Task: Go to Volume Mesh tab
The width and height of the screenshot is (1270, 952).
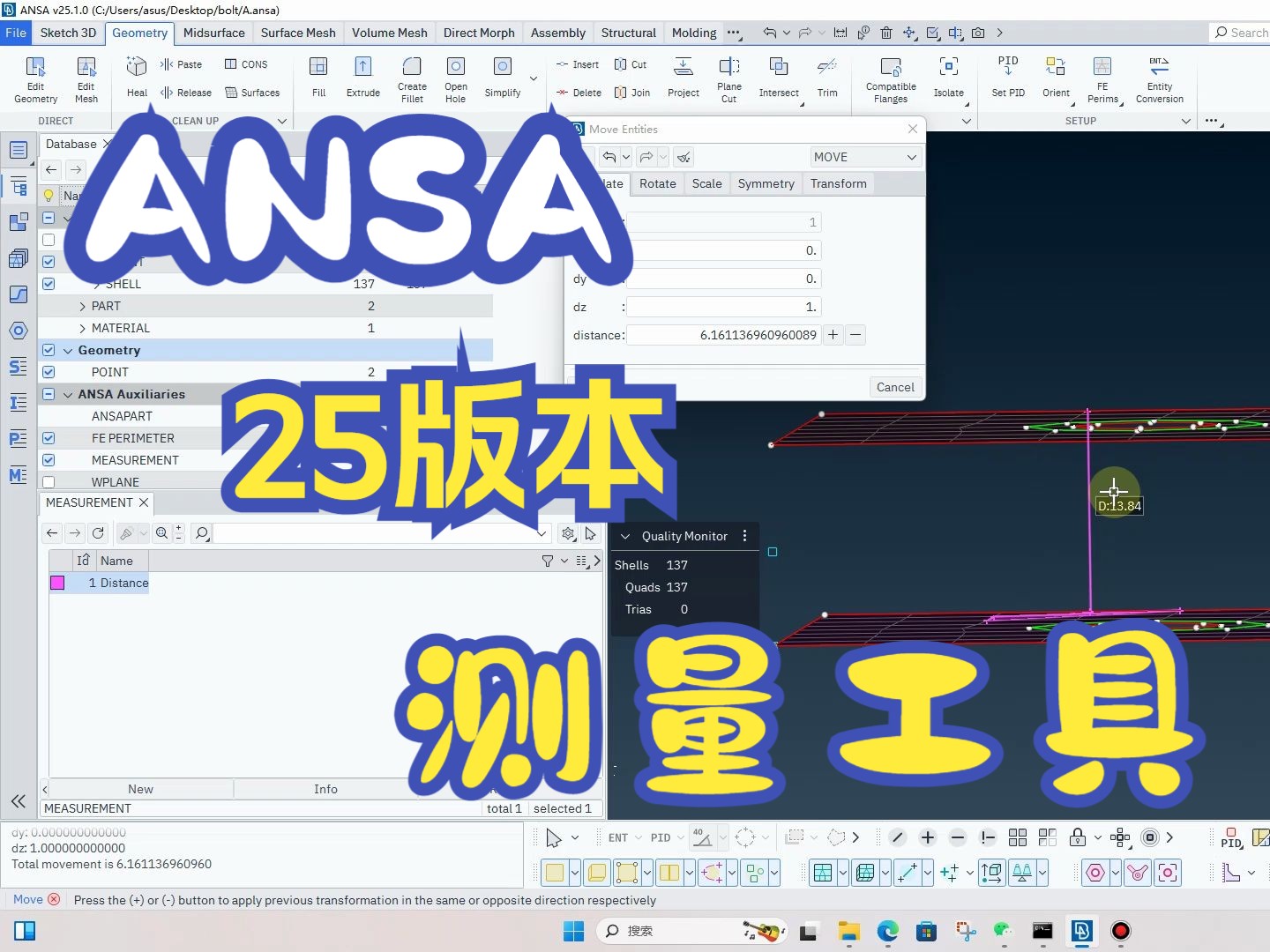Action: click(390, 33)
